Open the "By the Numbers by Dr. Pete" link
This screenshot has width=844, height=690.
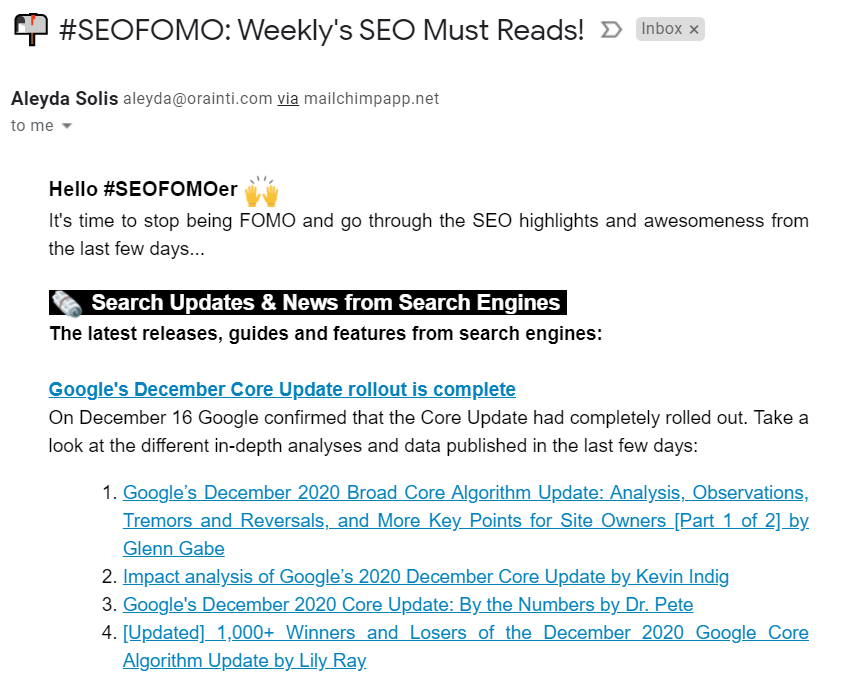(x=408, y=604)
